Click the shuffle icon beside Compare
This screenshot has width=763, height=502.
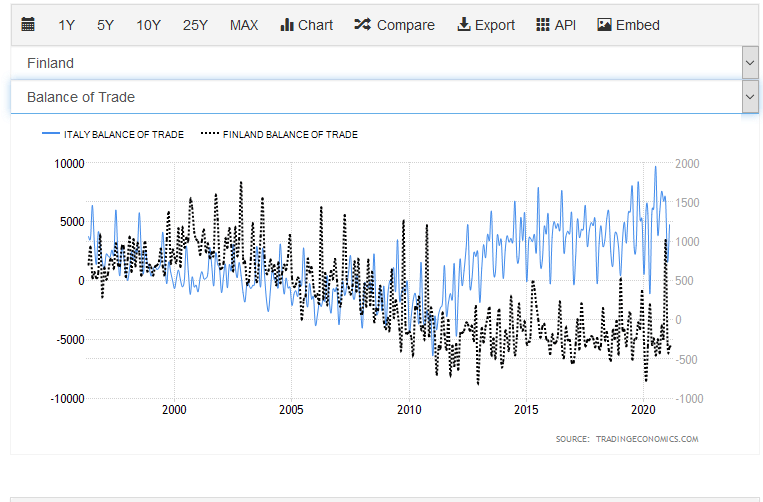362,25
